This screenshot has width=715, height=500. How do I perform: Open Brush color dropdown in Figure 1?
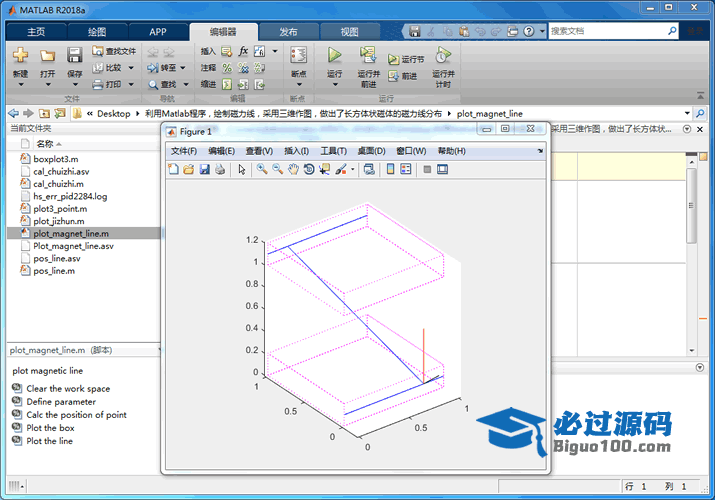click(352, 170)
